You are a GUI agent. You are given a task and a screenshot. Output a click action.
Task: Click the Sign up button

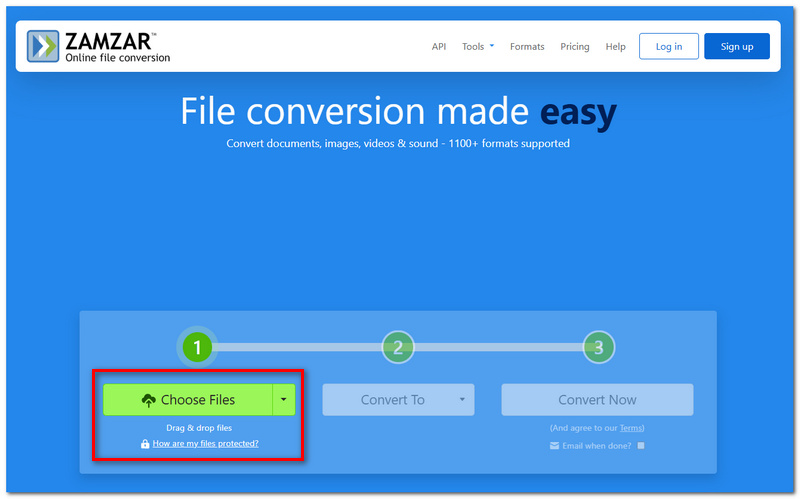pyautogui.click(x=737, y=46)
